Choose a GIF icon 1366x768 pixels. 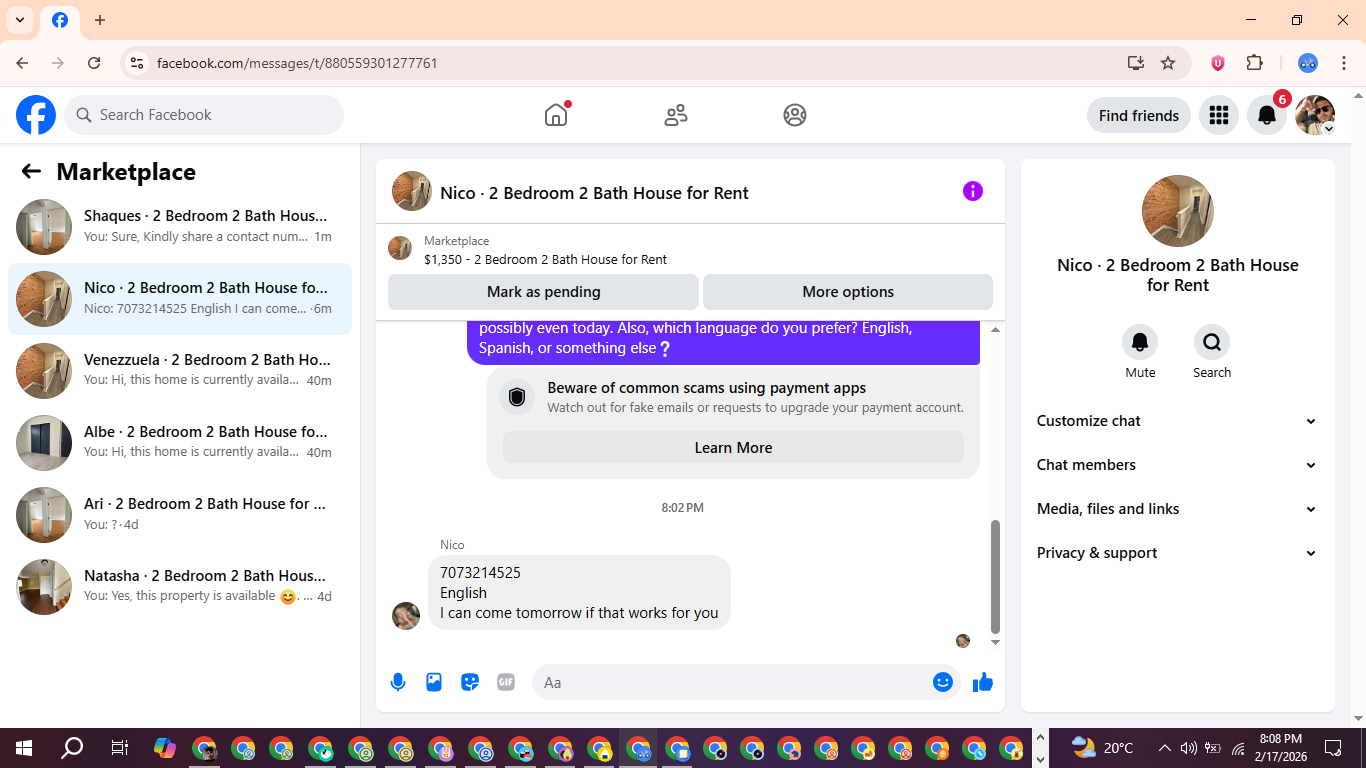coord(506,682)
